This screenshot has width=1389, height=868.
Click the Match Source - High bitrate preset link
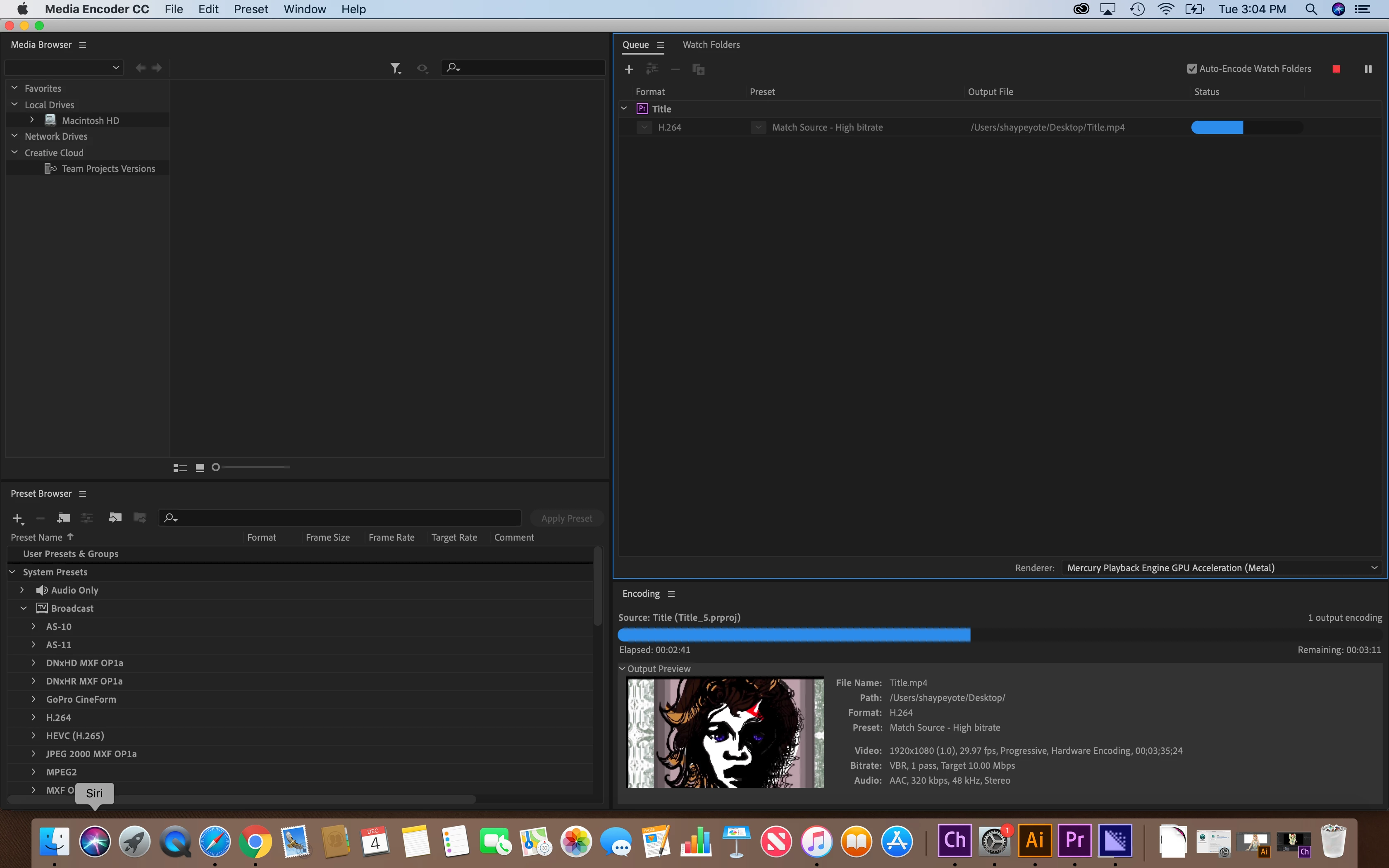pyautogui.click(x=827, y=127)
